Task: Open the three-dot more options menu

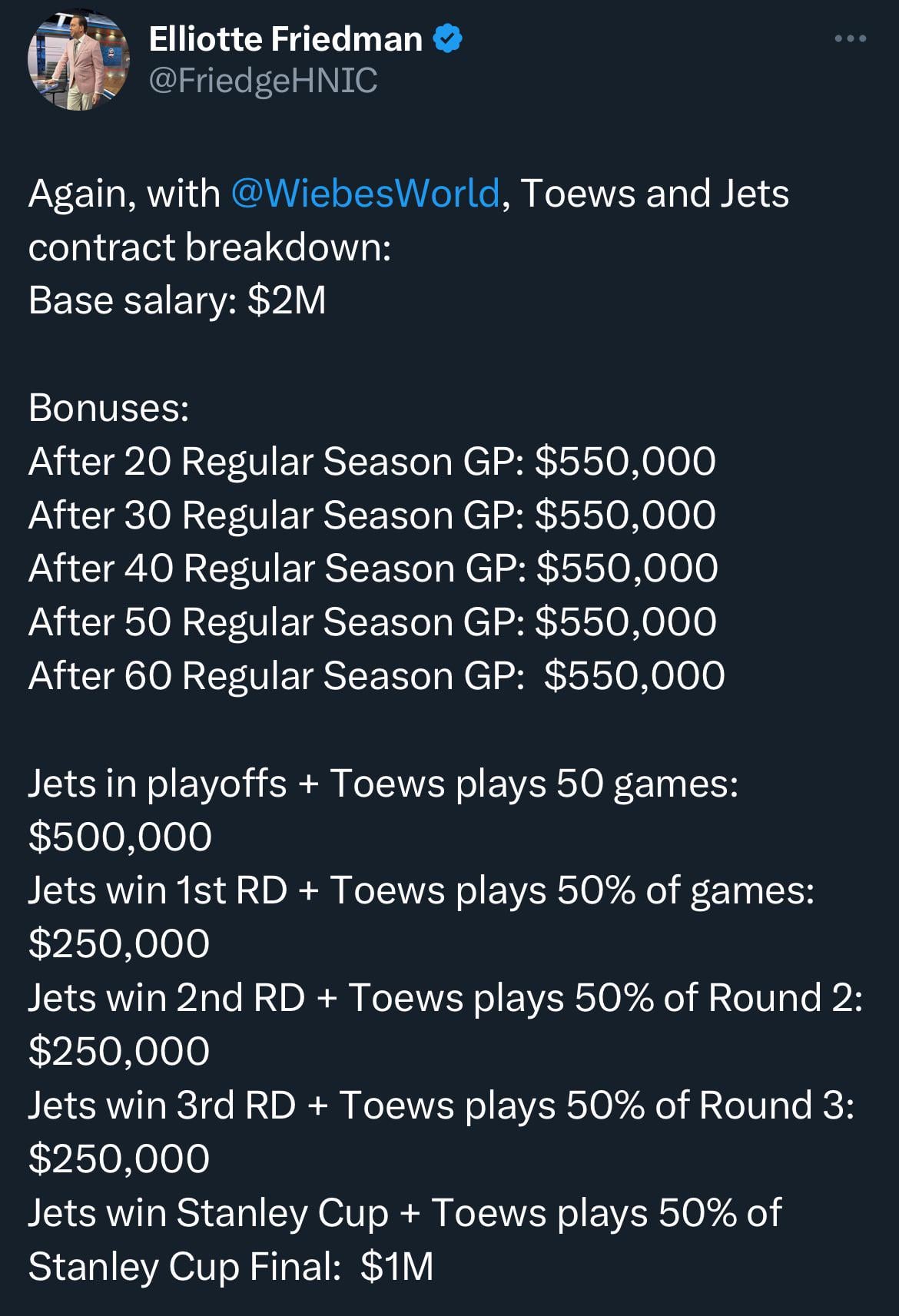Action: 851,38
